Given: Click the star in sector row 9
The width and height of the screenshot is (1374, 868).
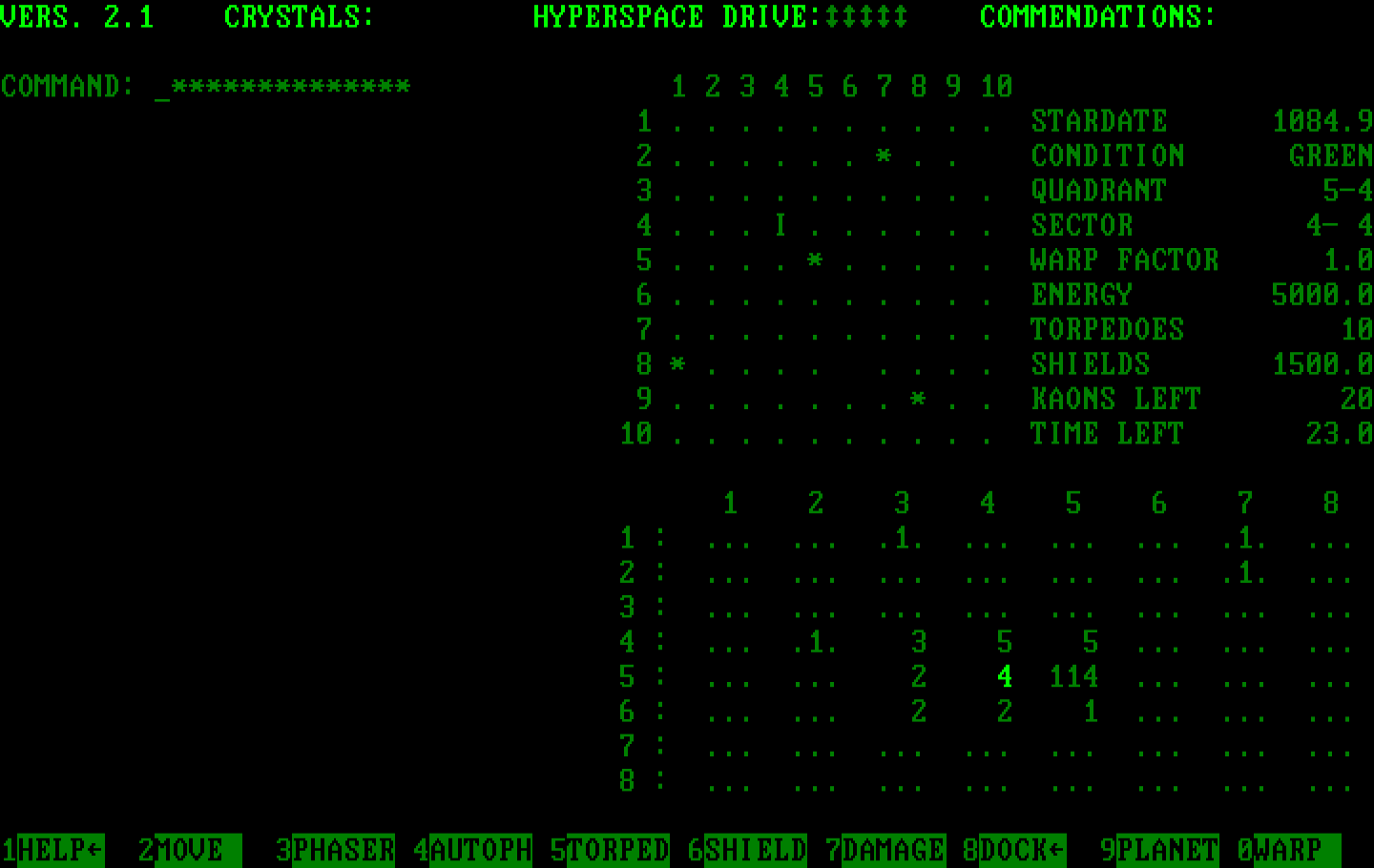Looking at the screenshot, I should 918,399.
